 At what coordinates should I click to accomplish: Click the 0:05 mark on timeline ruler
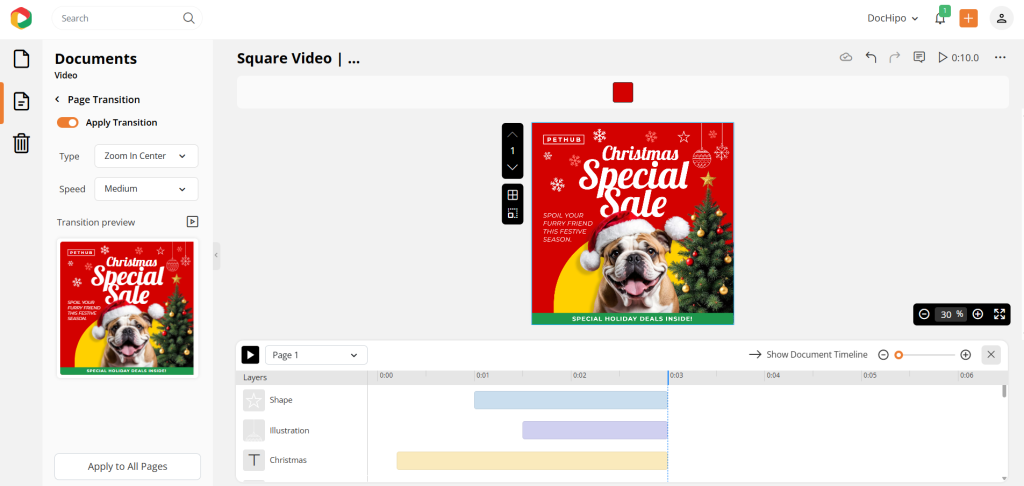(869, 376)
